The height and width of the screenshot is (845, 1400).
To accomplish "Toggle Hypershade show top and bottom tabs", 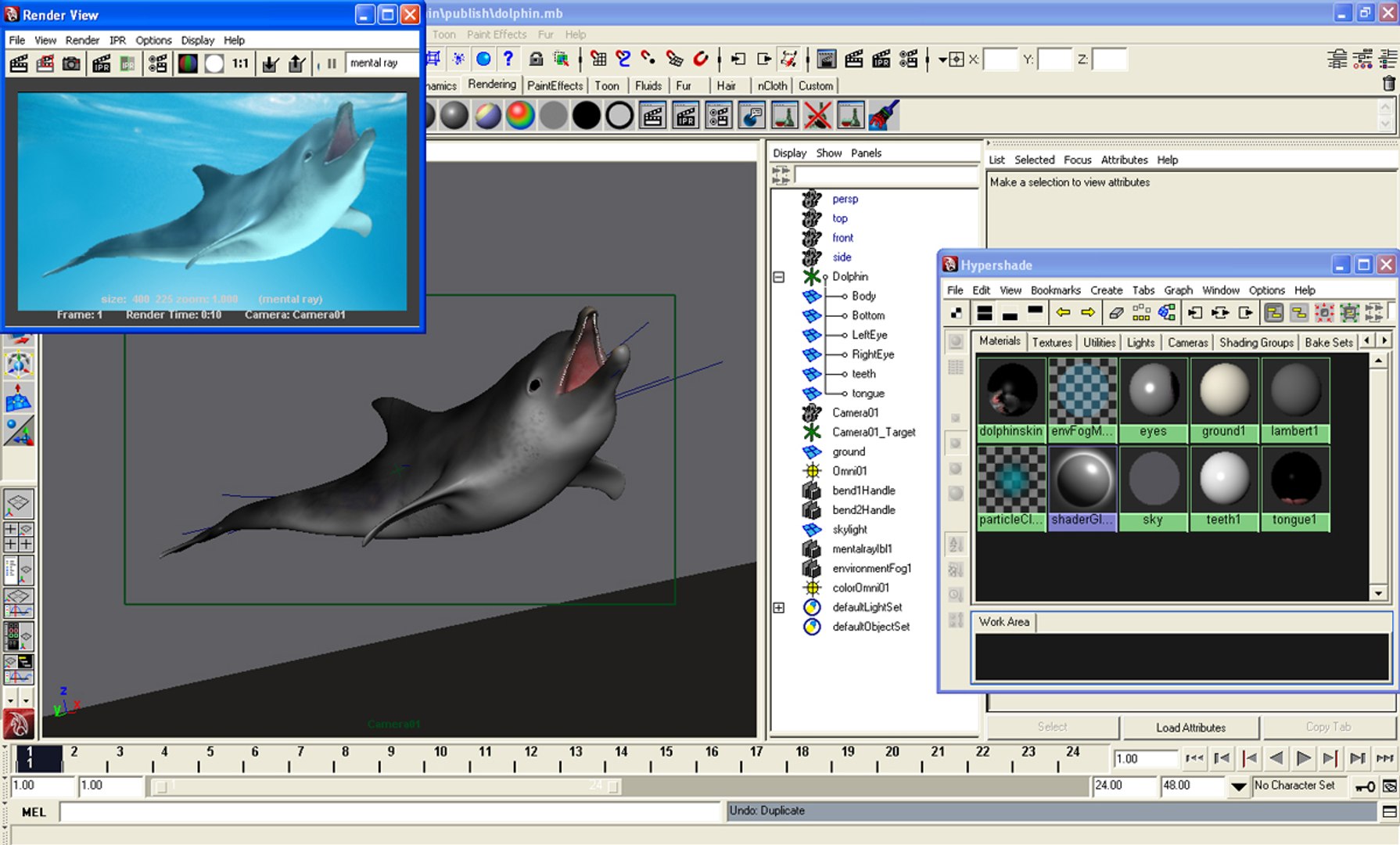I will [985, 313].
